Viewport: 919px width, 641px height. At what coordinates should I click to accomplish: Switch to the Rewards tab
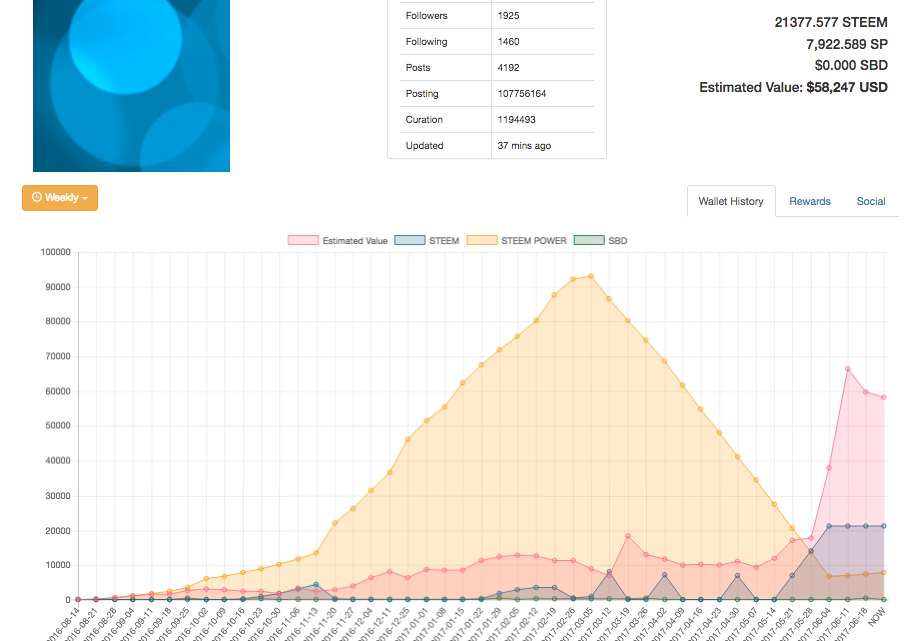click(x=809, y=201)
